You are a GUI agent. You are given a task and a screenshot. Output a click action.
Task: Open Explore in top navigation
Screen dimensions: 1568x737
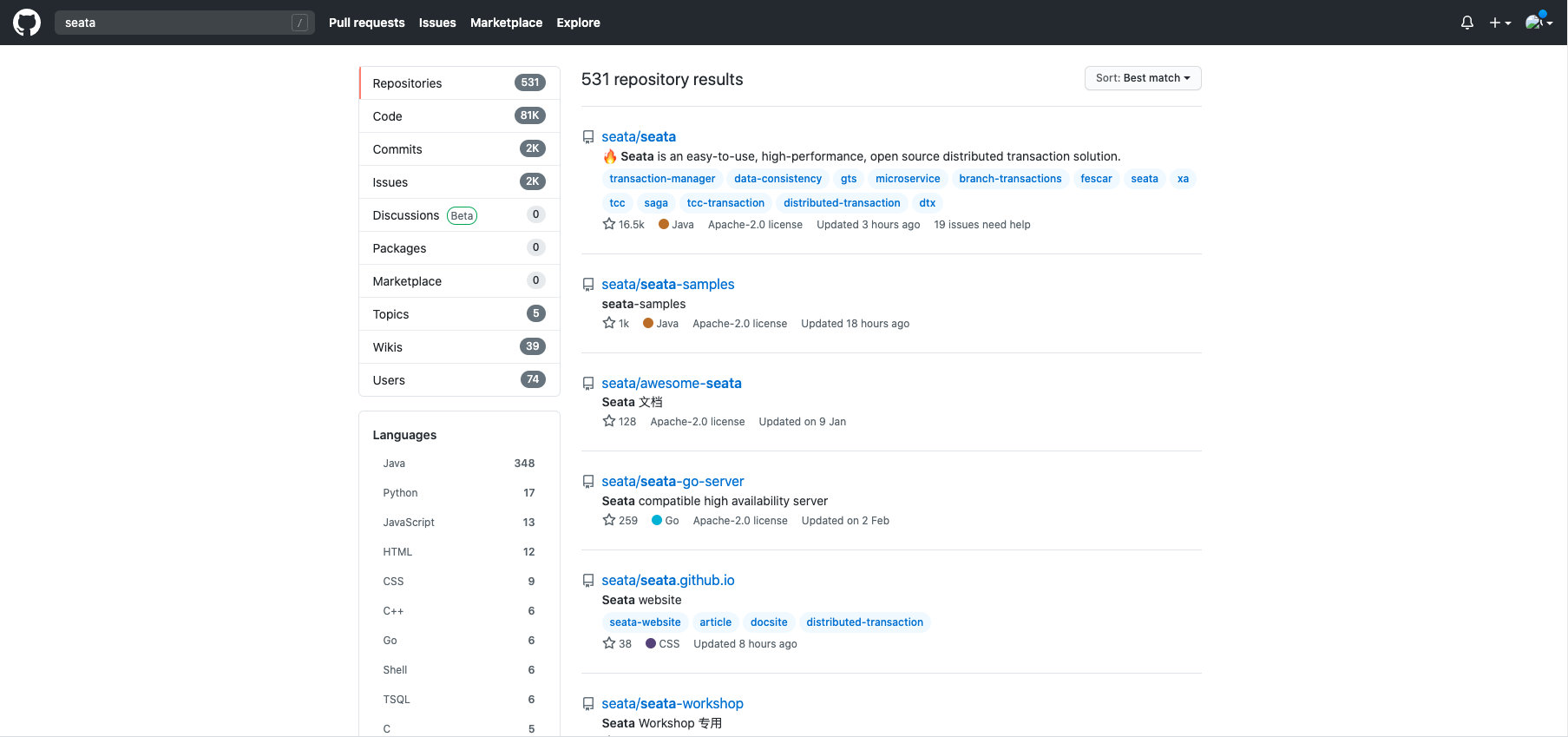(578, 23)
